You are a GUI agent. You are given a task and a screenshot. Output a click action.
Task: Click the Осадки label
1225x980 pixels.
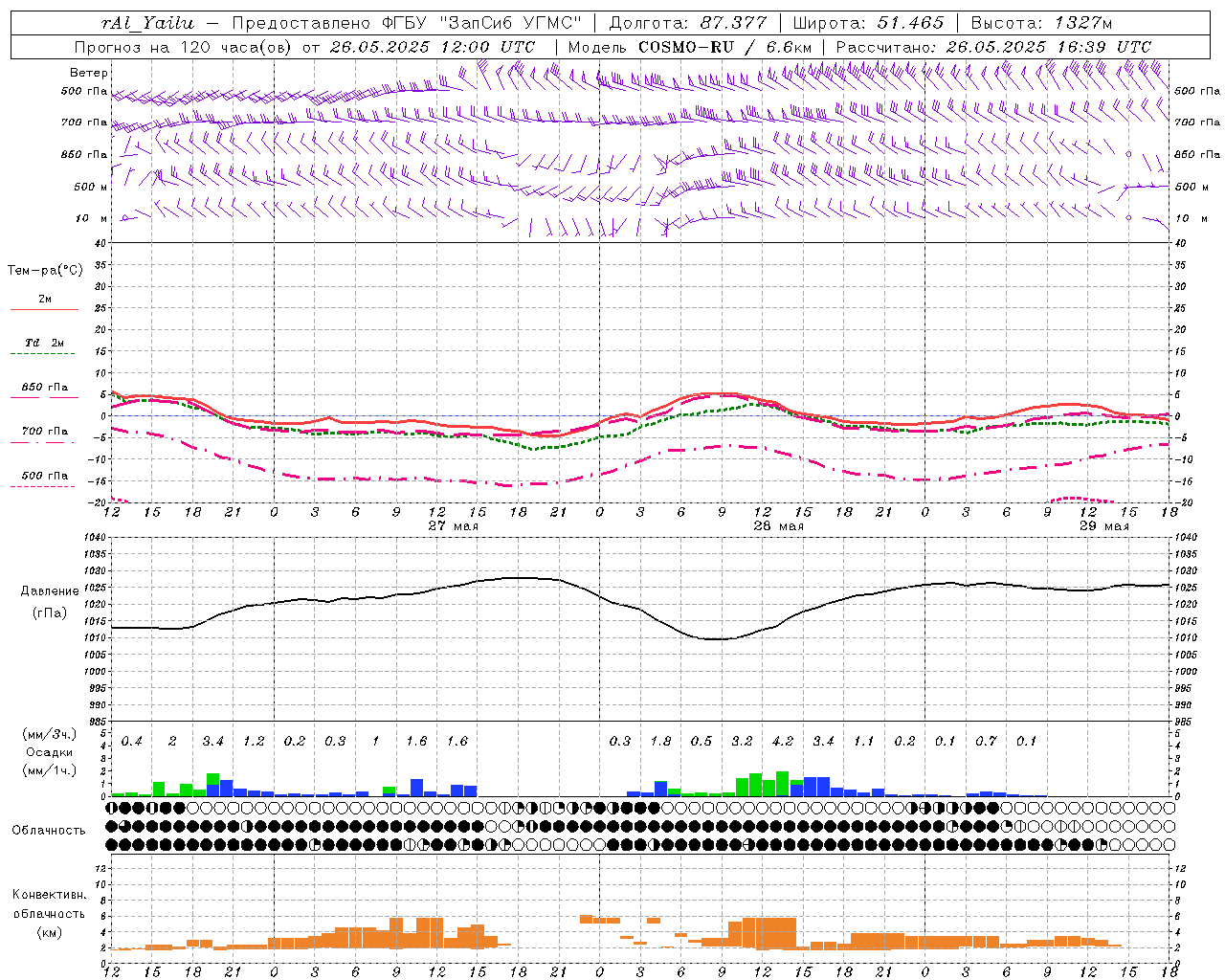click(49, 752)
